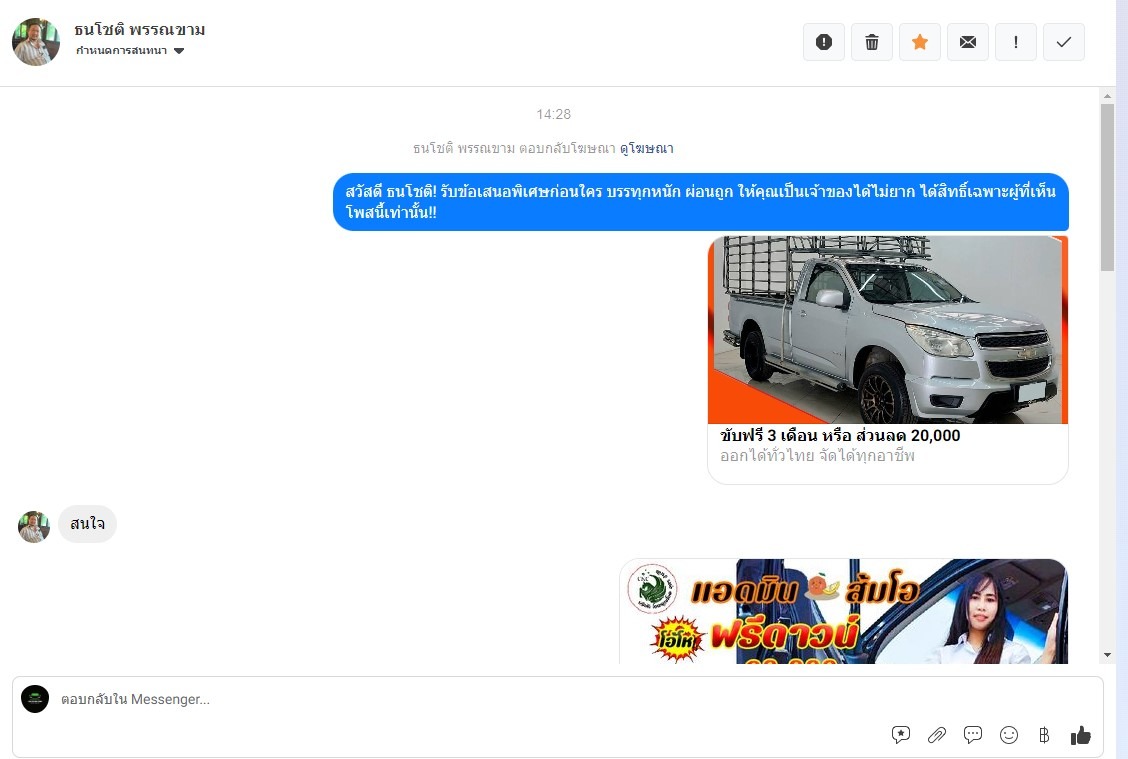Viewport: 1128px width, 759px height.
Task: Request payment with baht symbol icon
Action: 1044,735
